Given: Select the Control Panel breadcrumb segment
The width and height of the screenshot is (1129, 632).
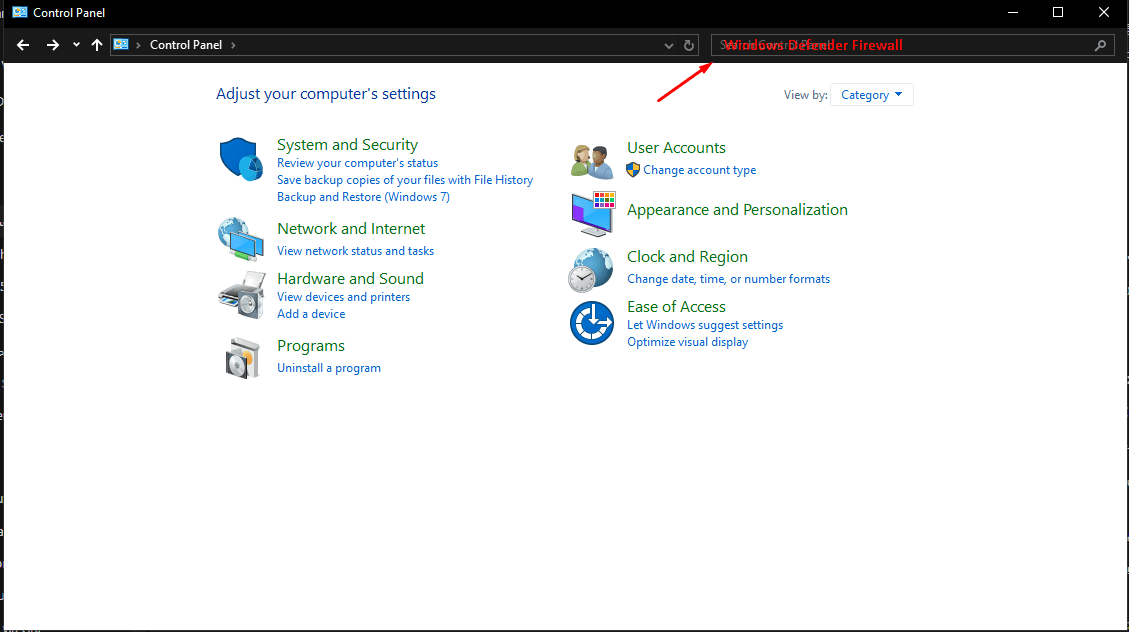Looking at the screenshot, I should pos(186,45).
